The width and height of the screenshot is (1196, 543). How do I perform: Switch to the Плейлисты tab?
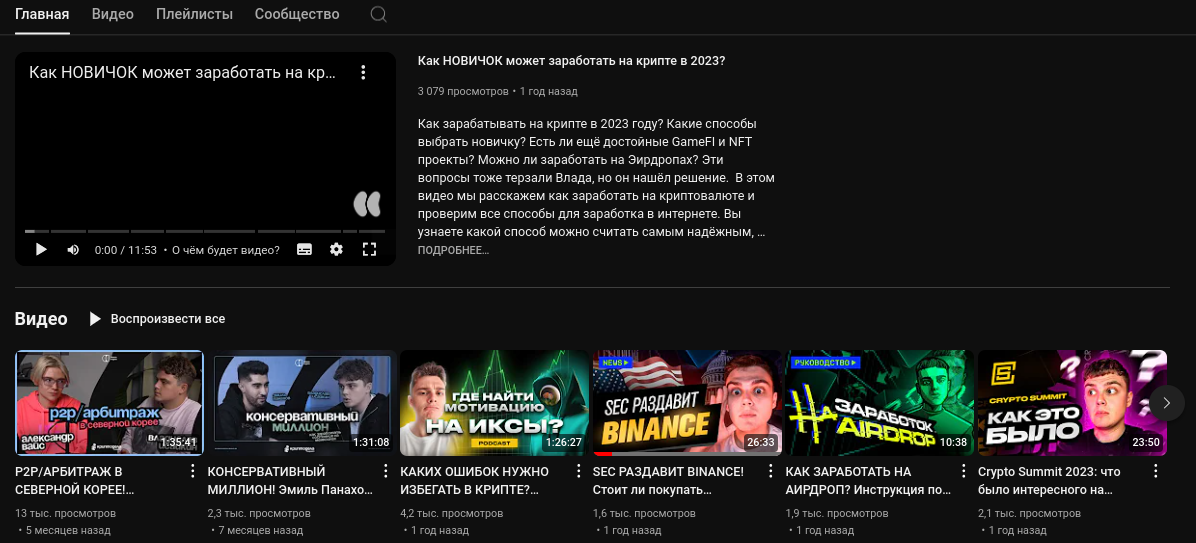[195, 14]
